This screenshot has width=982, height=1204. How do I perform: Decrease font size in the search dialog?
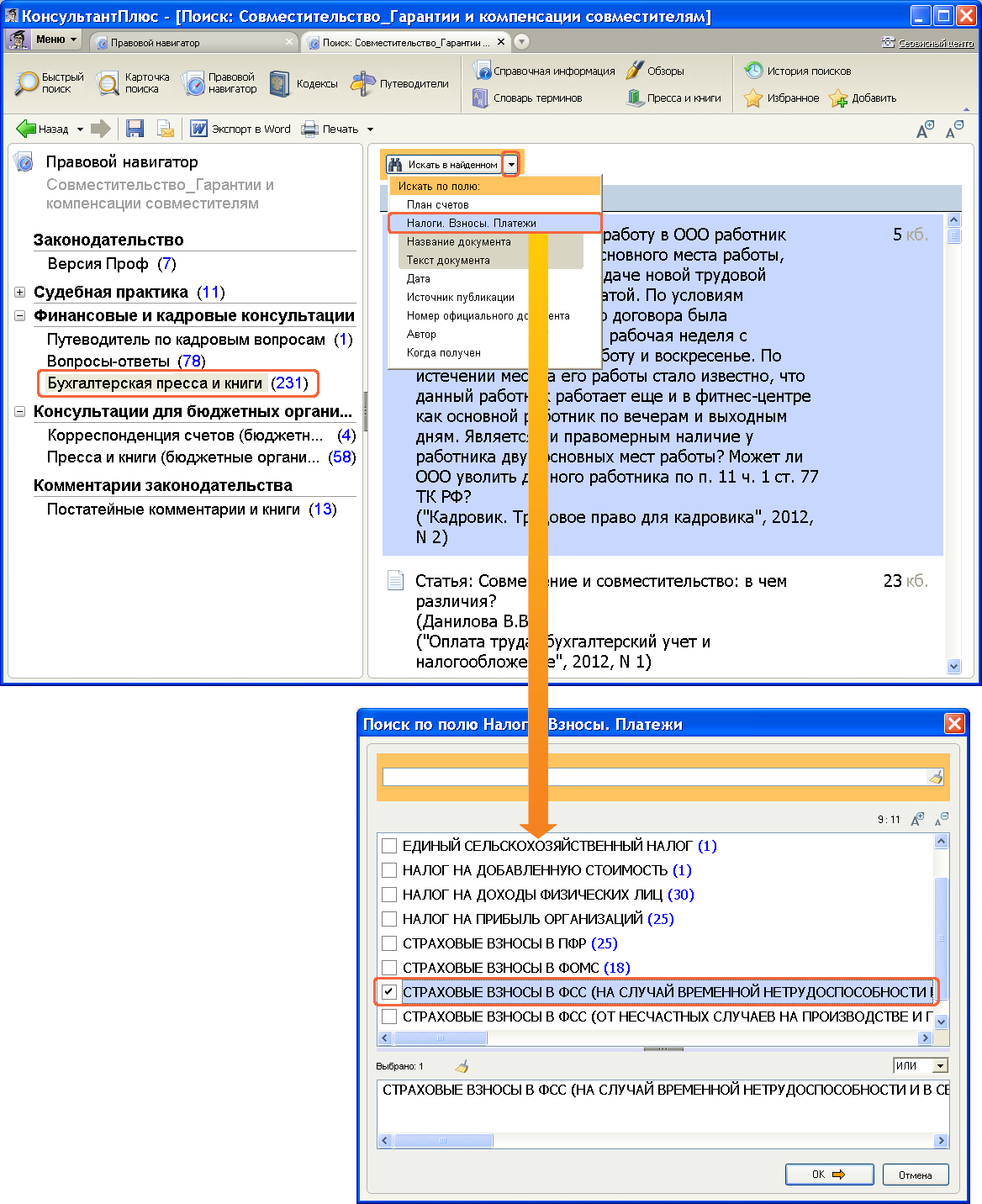pos(942,819)
